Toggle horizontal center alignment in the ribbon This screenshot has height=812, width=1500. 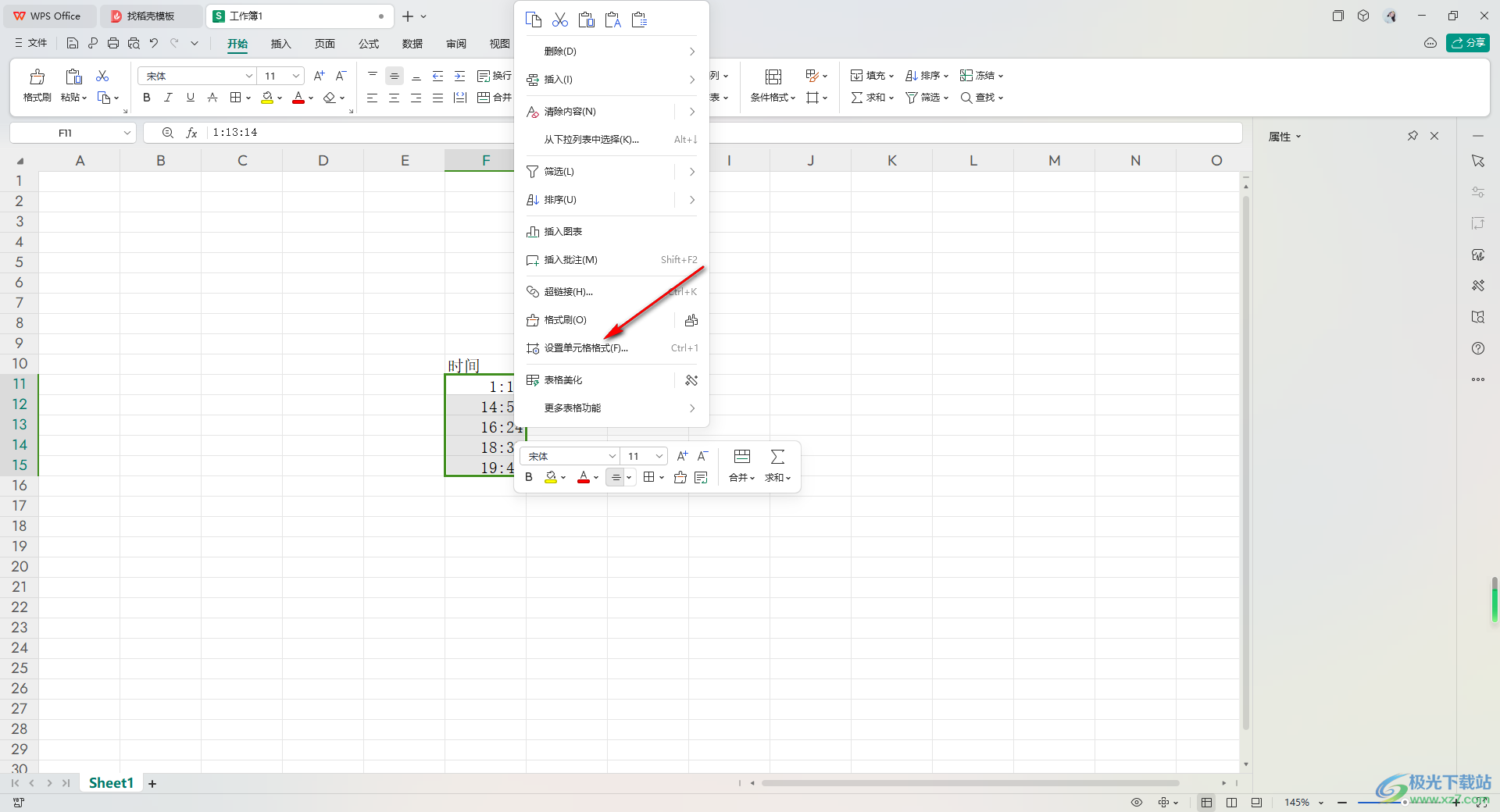click(394, 98)
